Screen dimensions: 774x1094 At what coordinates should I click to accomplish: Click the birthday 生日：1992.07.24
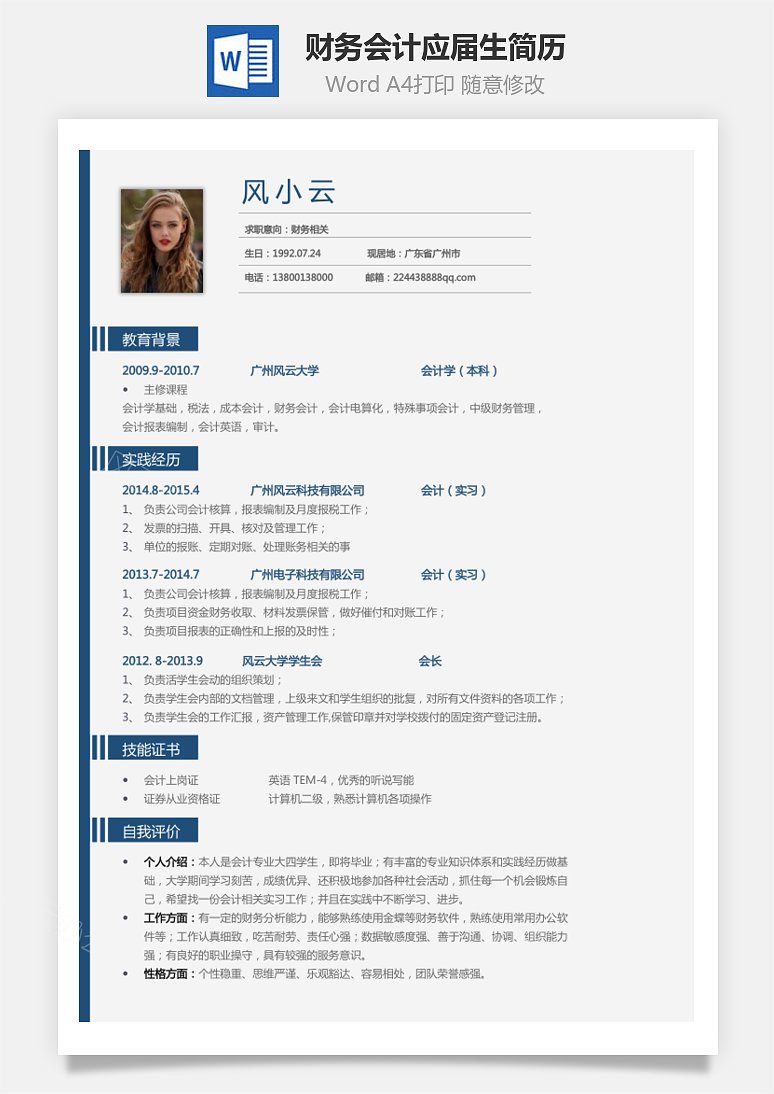[x=283, y=253]
